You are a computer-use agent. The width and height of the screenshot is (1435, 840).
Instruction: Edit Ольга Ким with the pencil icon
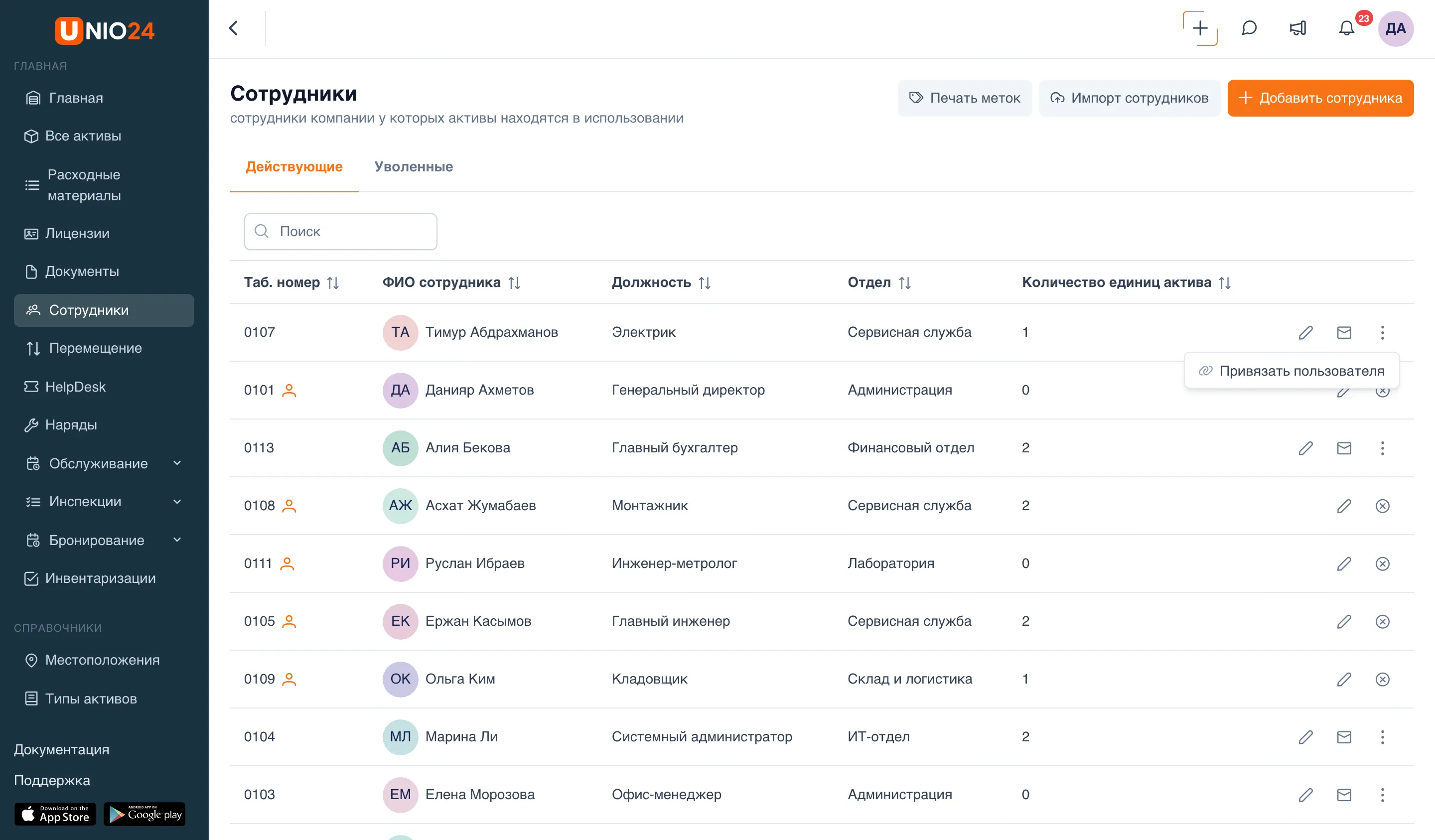tap(1344, 680)
